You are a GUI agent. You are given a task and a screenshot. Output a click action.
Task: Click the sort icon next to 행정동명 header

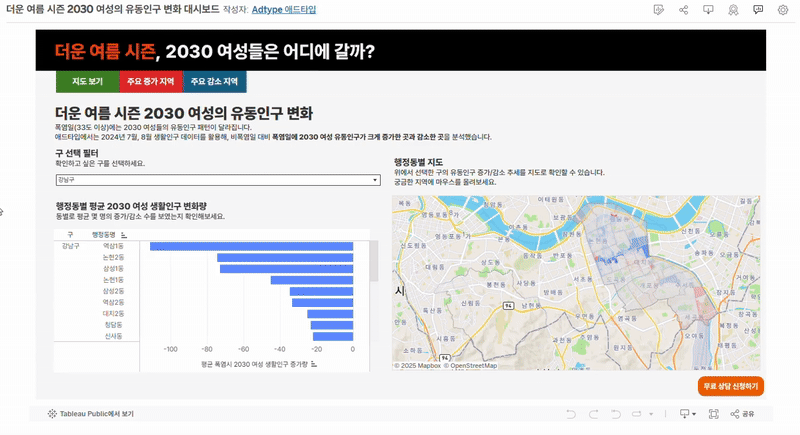pyautogui.click(x=124, y=235)
